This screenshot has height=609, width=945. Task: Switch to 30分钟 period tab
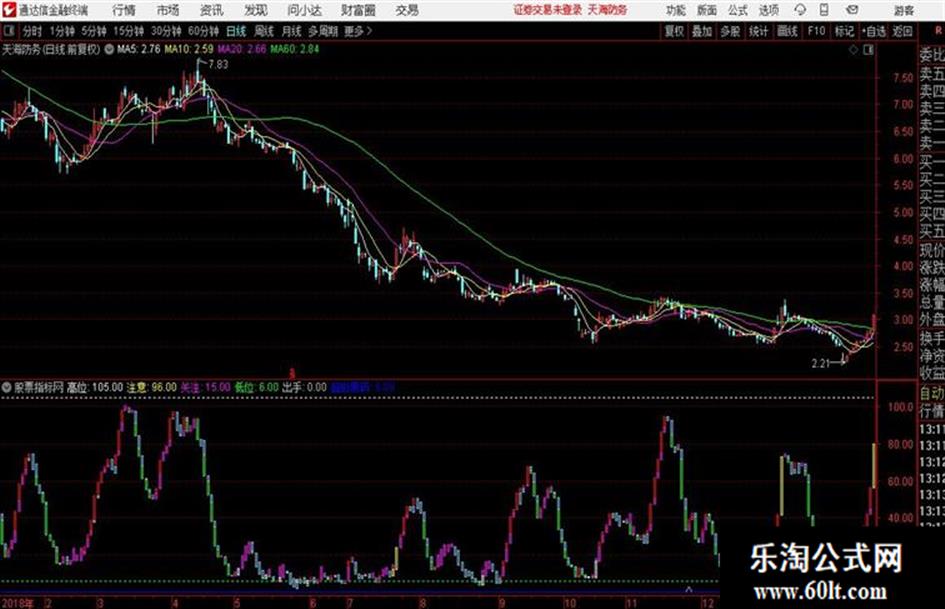coord(166,31)
